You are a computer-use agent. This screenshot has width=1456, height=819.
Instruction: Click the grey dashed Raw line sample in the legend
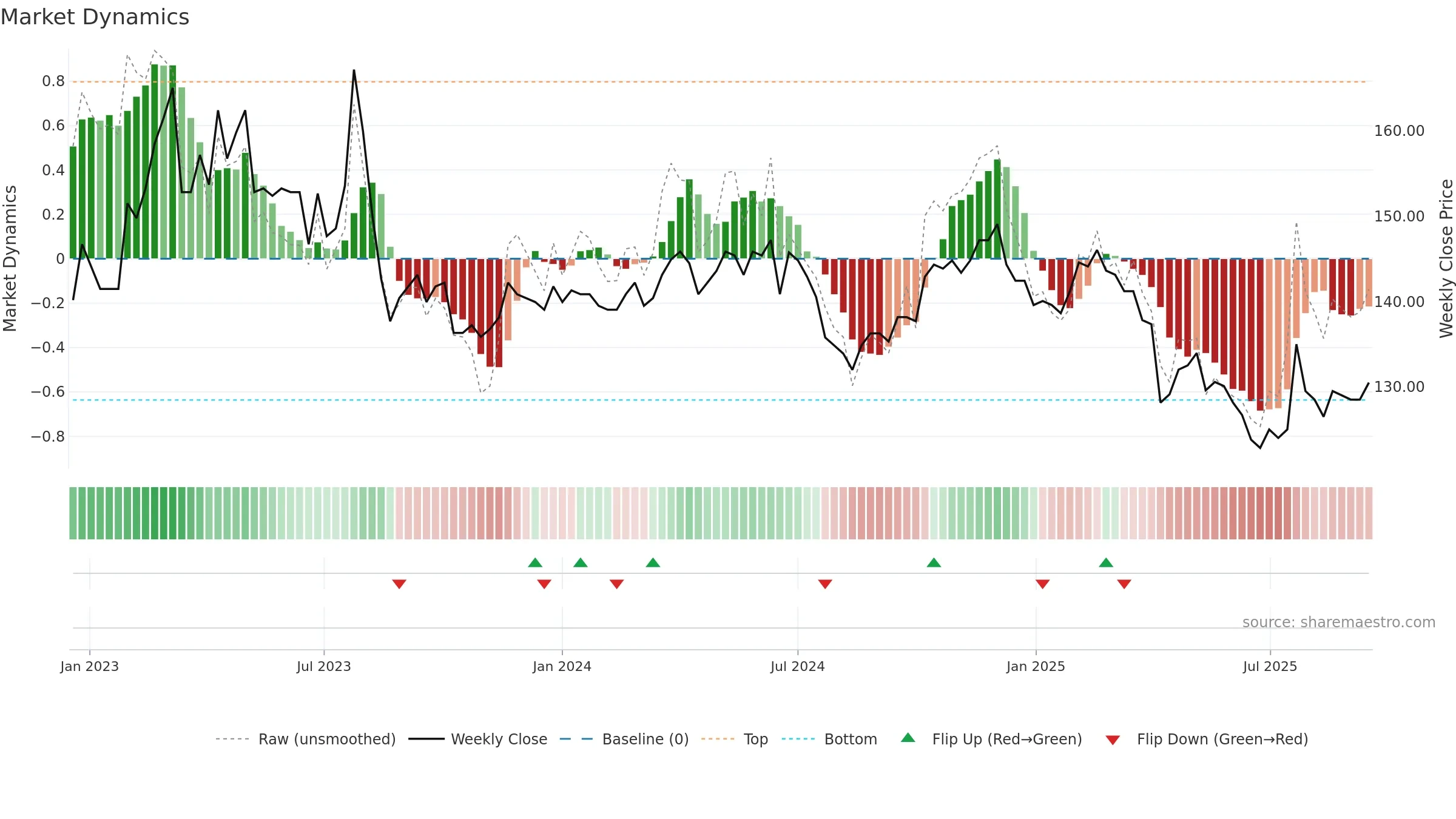point(232,739)
